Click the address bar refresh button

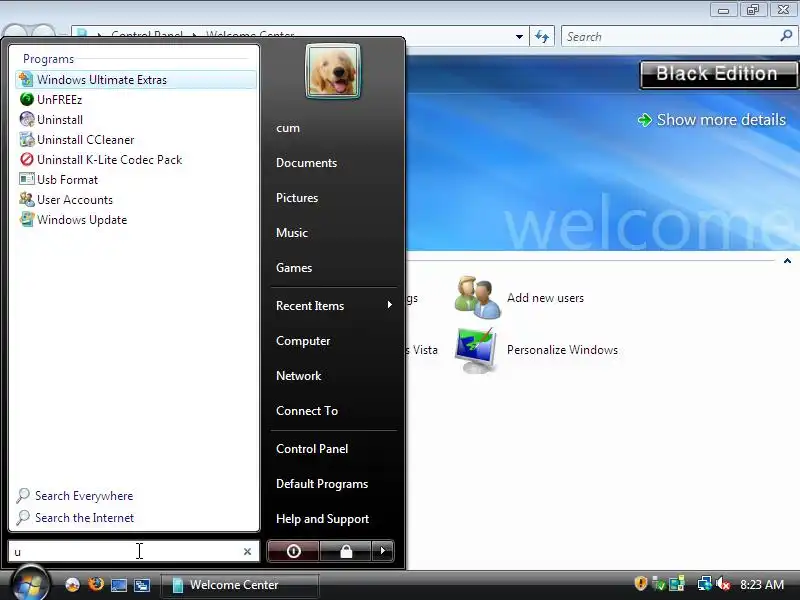pyautogui.click(x=542, y=37)
